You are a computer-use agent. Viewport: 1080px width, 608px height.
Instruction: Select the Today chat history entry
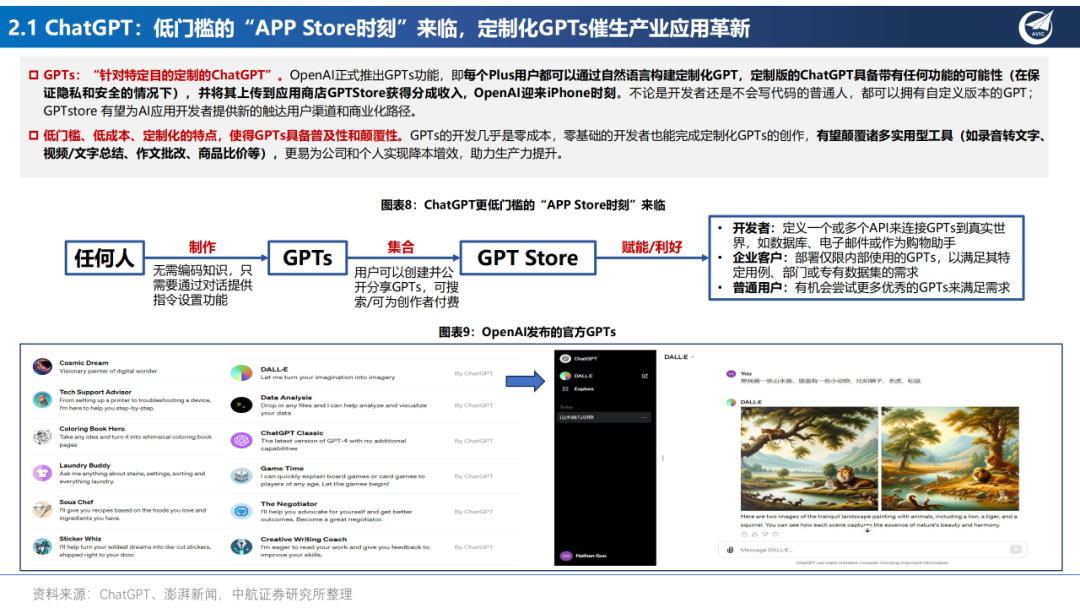(x=604, y=417)
